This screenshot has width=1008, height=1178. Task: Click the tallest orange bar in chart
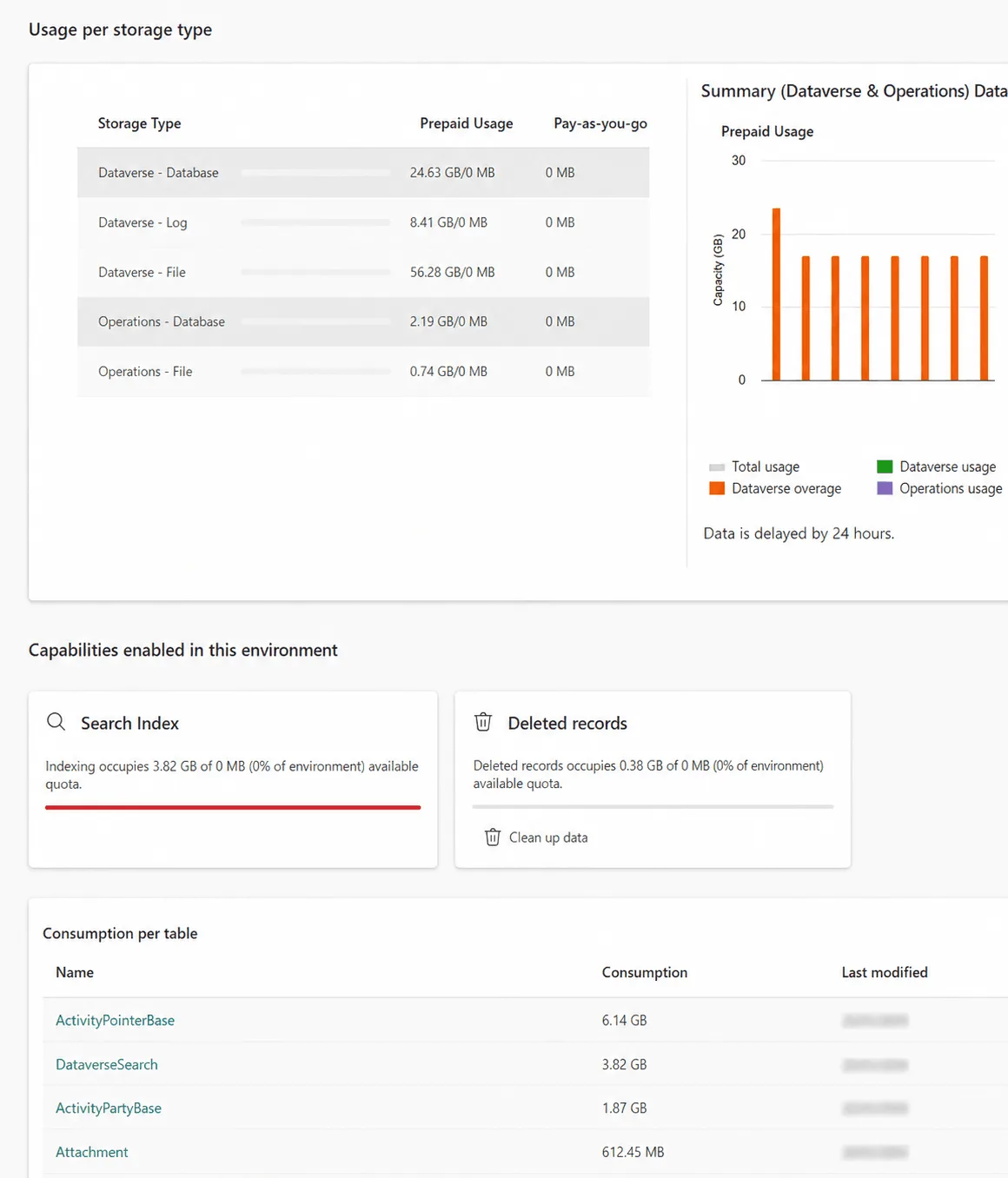pos(776,294)
